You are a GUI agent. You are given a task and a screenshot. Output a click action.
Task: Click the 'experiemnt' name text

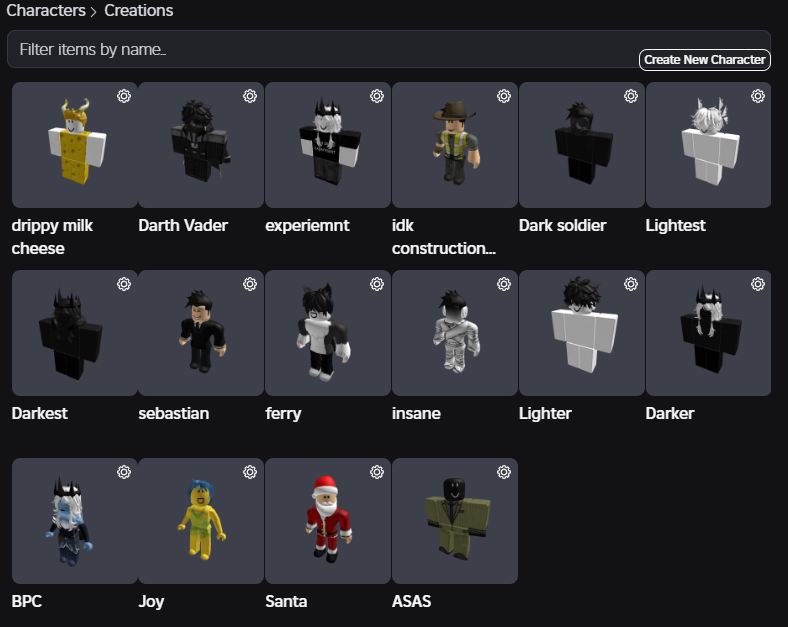click(307, 226)
